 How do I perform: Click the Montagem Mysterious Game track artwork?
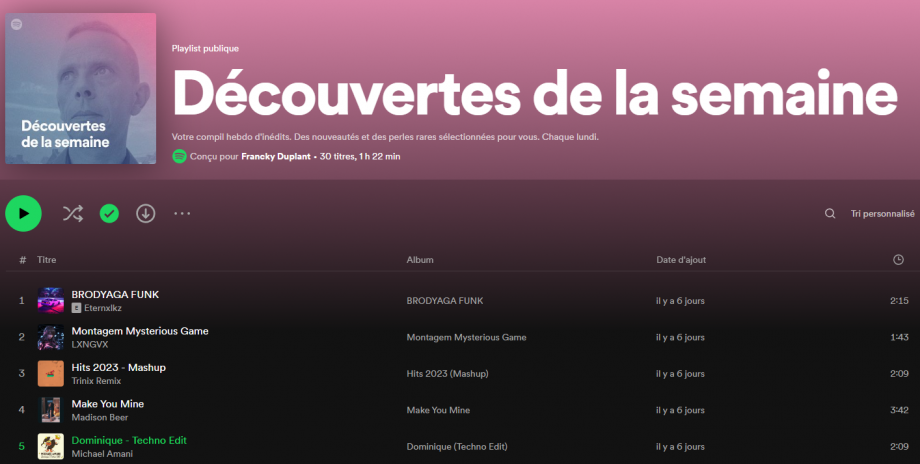click(50, 337)
